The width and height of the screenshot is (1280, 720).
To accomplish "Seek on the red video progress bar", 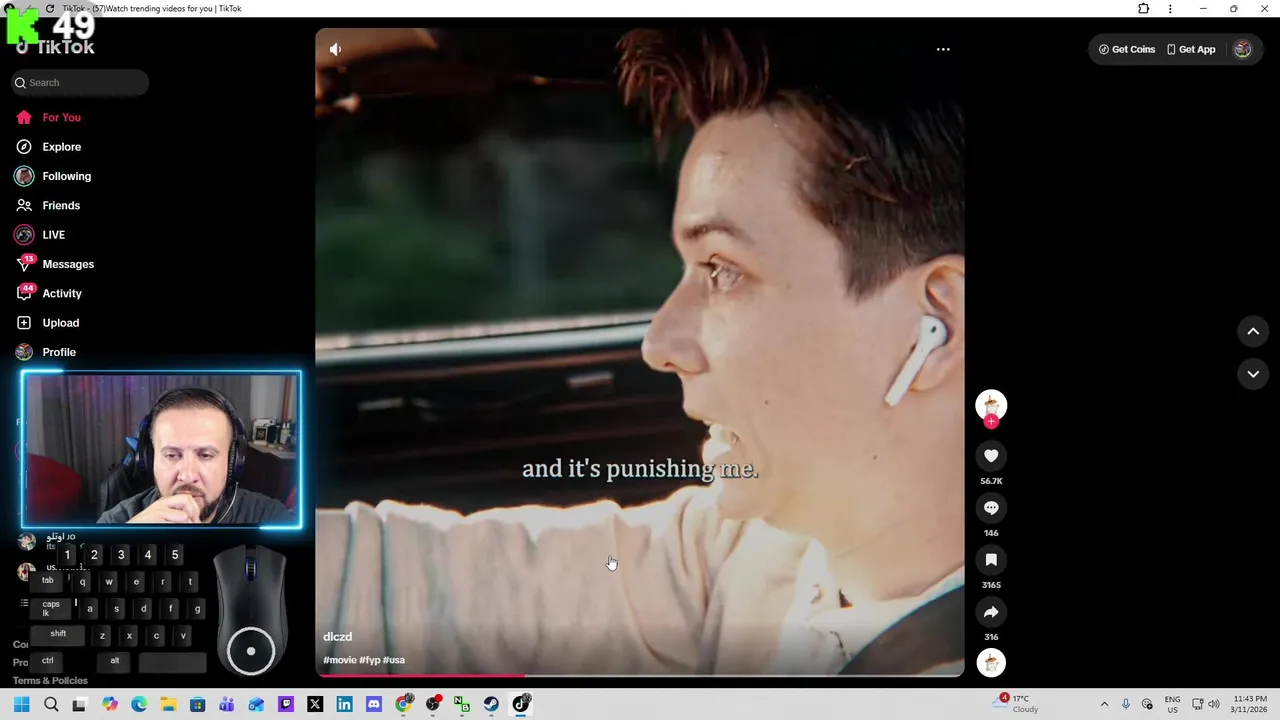I will tap(640, 676).
